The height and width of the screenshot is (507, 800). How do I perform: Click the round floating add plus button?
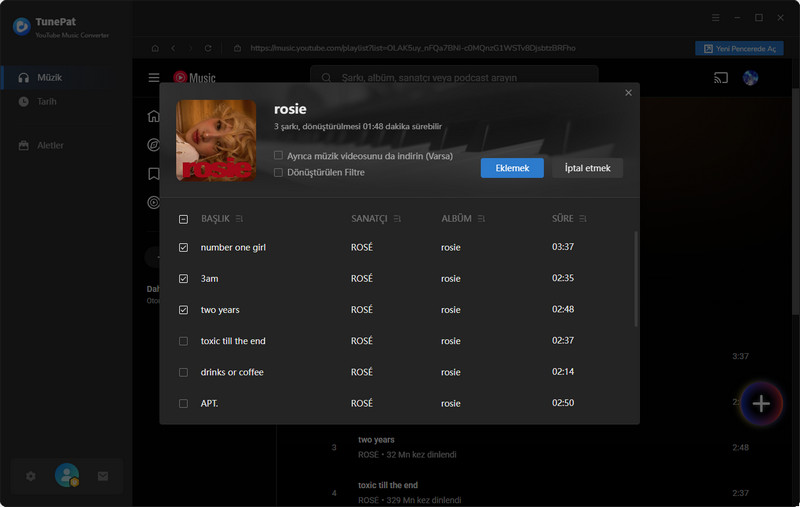tap(761, 403)
